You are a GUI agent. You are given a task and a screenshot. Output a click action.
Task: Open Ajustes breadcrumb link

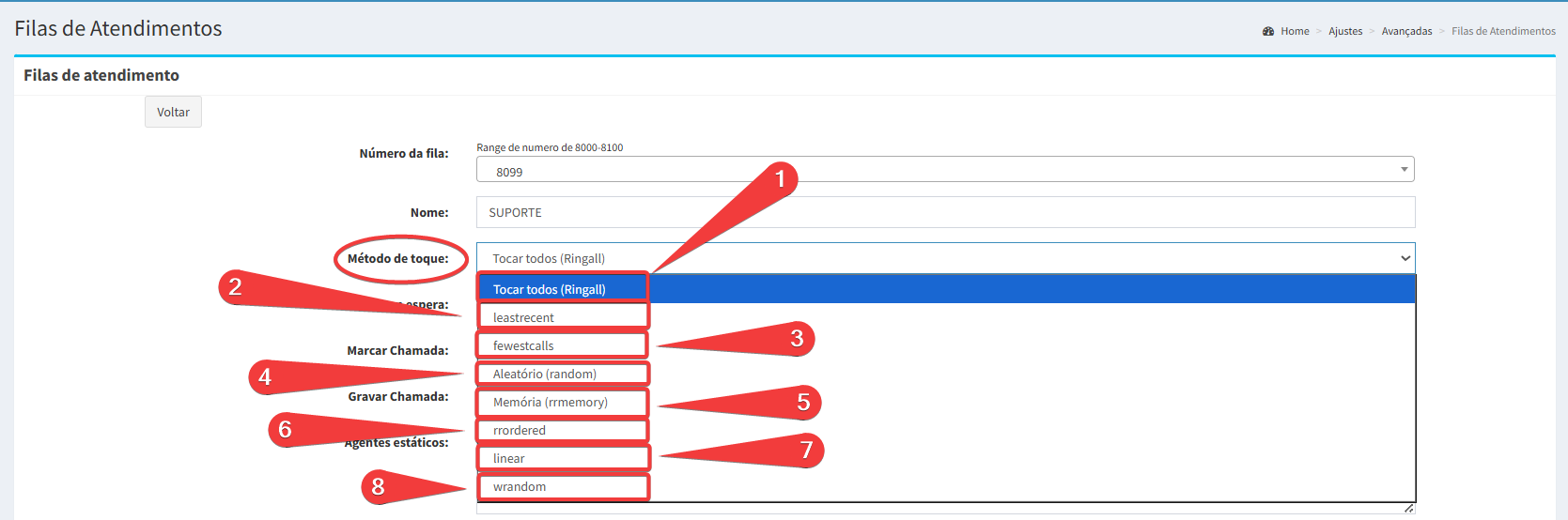[1344, 31]
